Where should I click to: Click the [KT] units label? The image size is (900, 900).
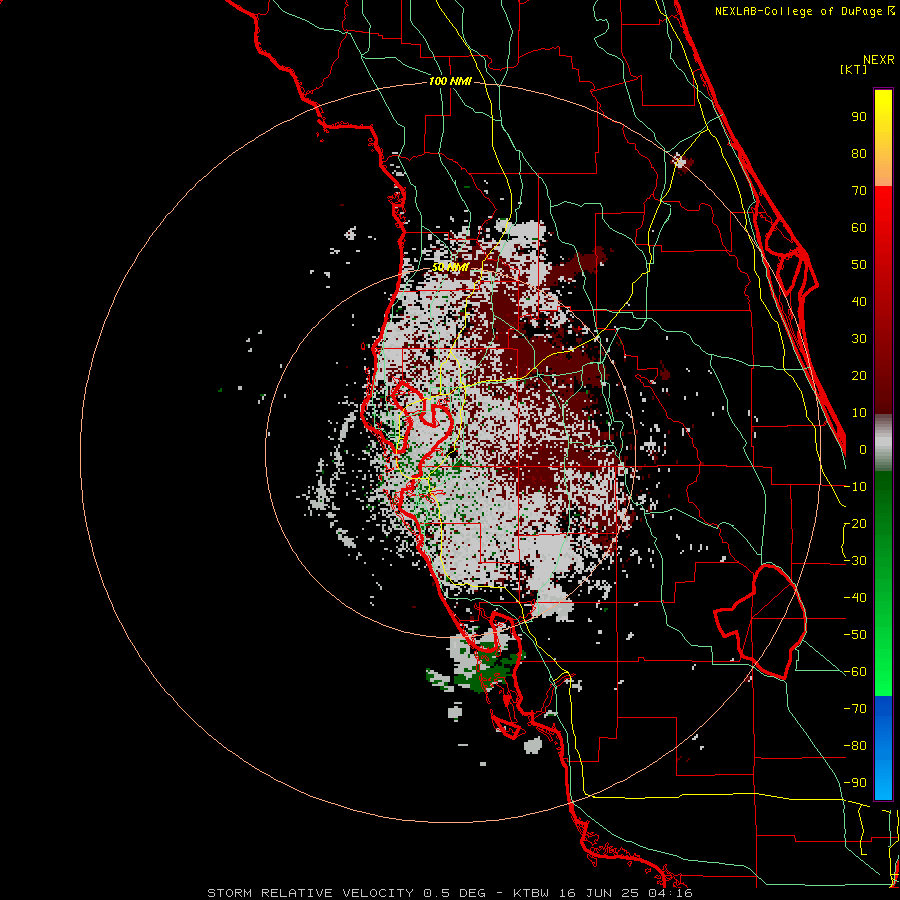tap(853, 69)
